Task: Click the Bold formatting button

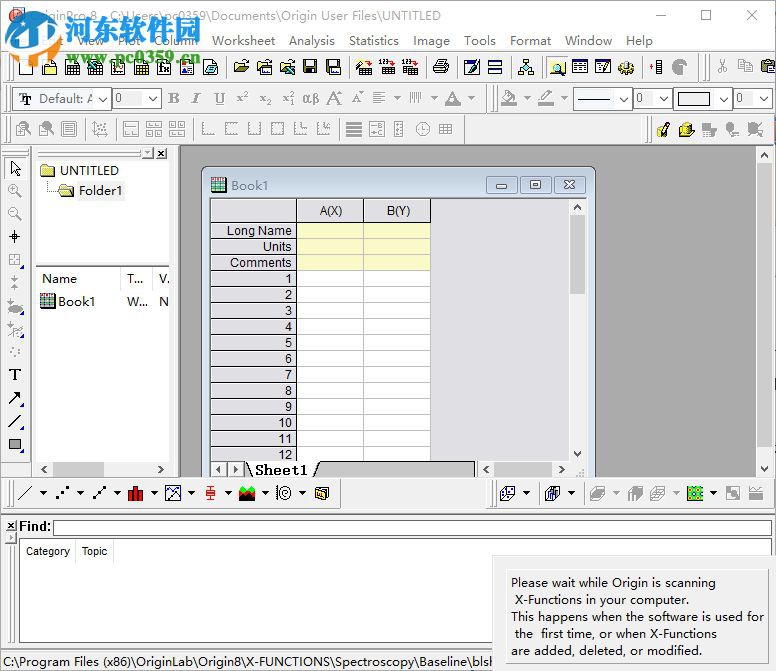Action: point(173,98)
